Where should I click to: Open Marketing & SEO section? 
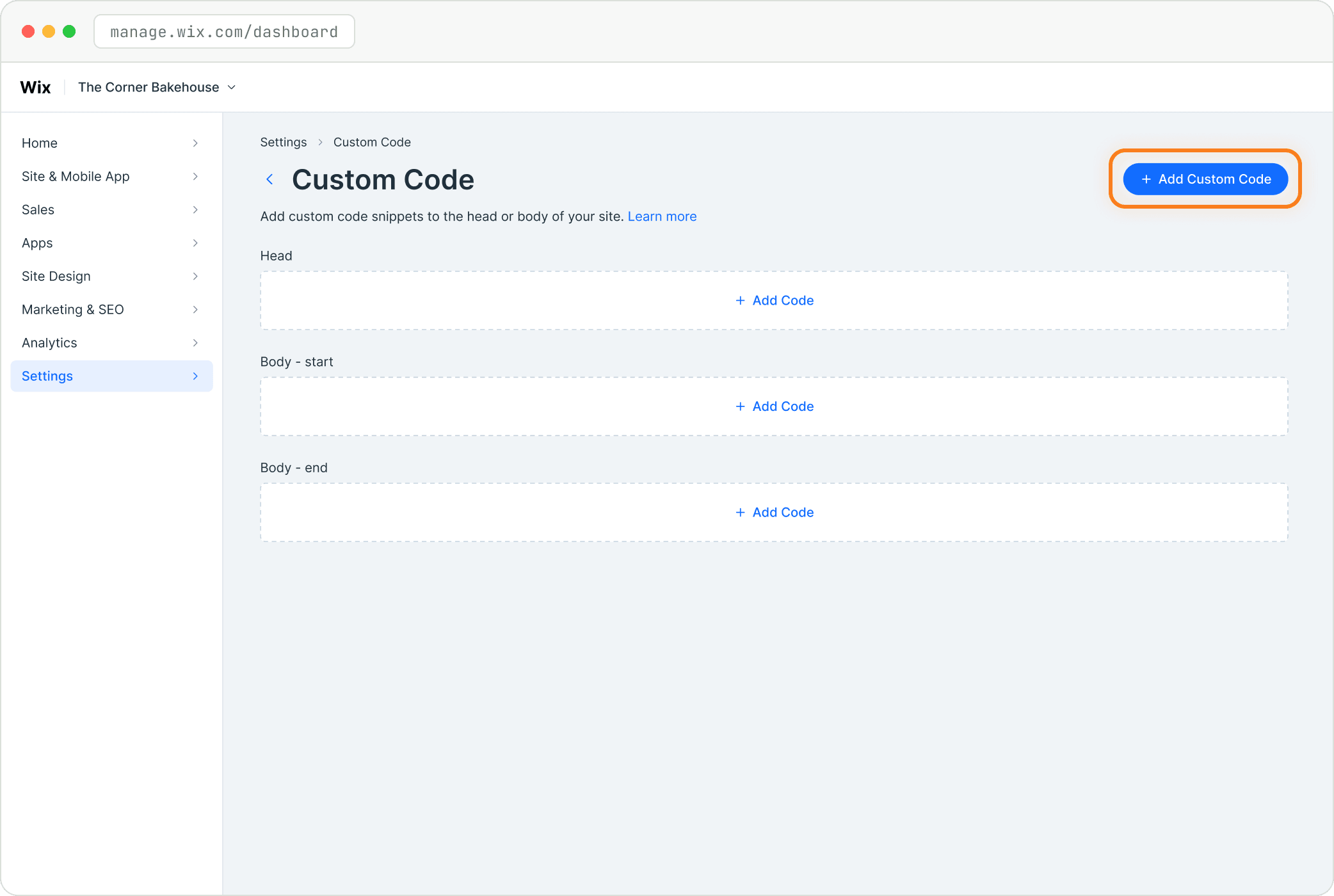tap(111, 310)
